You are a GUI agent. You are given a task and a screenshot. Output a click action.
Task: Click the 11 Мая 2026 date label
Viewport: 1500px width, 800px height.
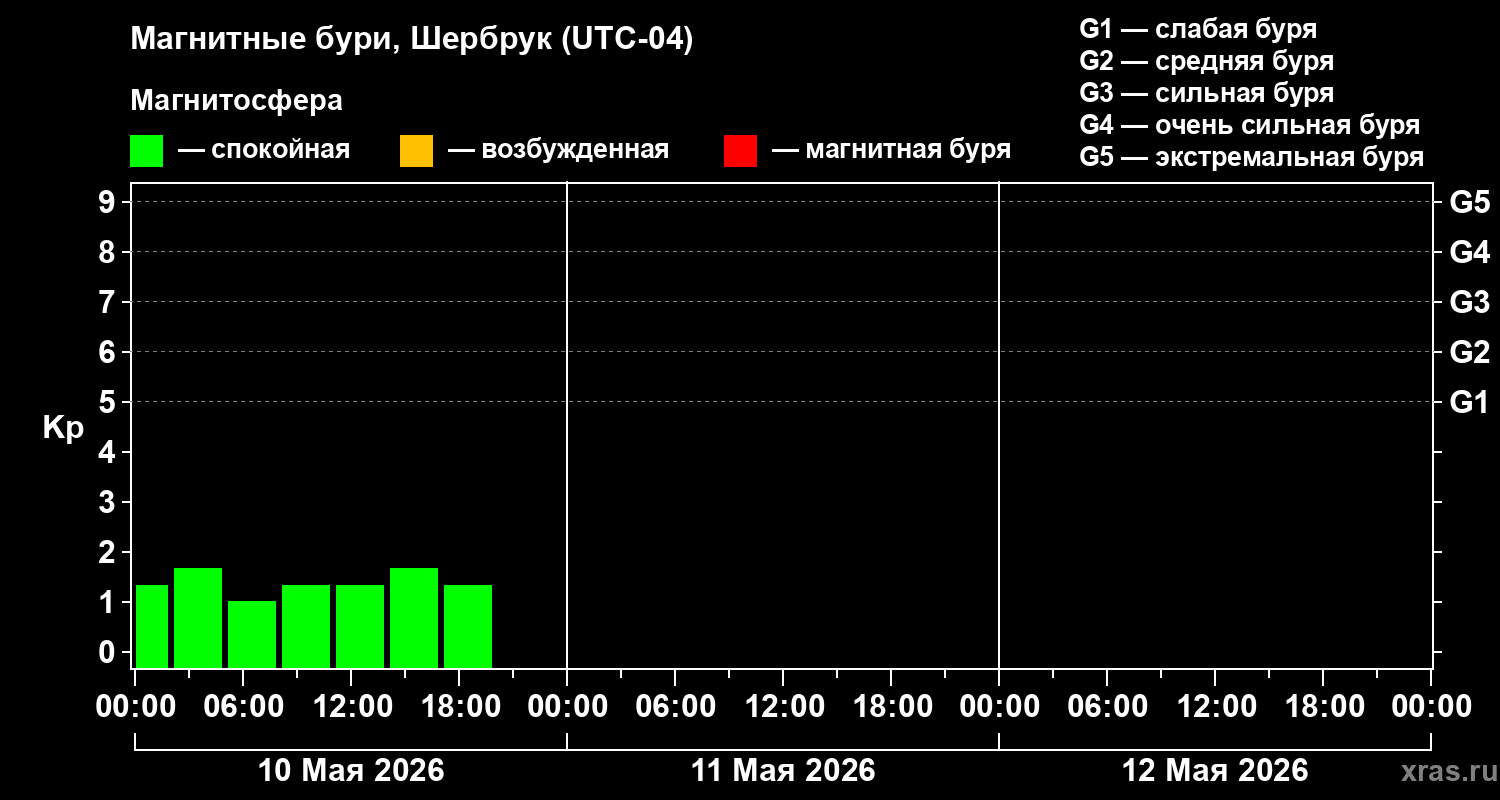[x=783, y=771]
